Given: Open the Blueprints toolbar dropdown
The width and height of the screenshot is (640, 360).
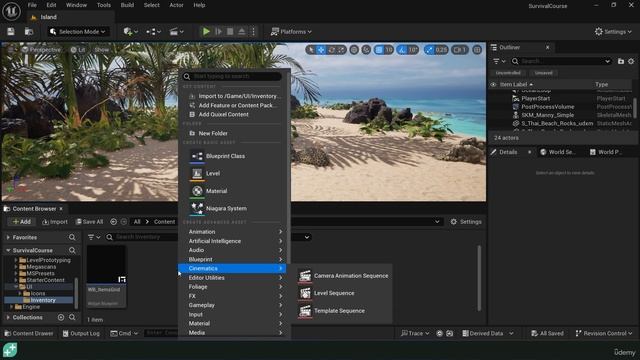Looking at the screenshot, I should 153,31.
